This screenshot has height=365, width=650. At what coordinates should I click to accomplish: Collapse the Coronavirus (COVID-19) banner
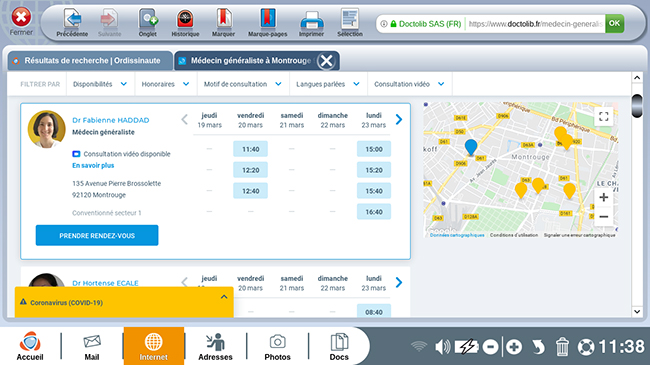(224, 297)
